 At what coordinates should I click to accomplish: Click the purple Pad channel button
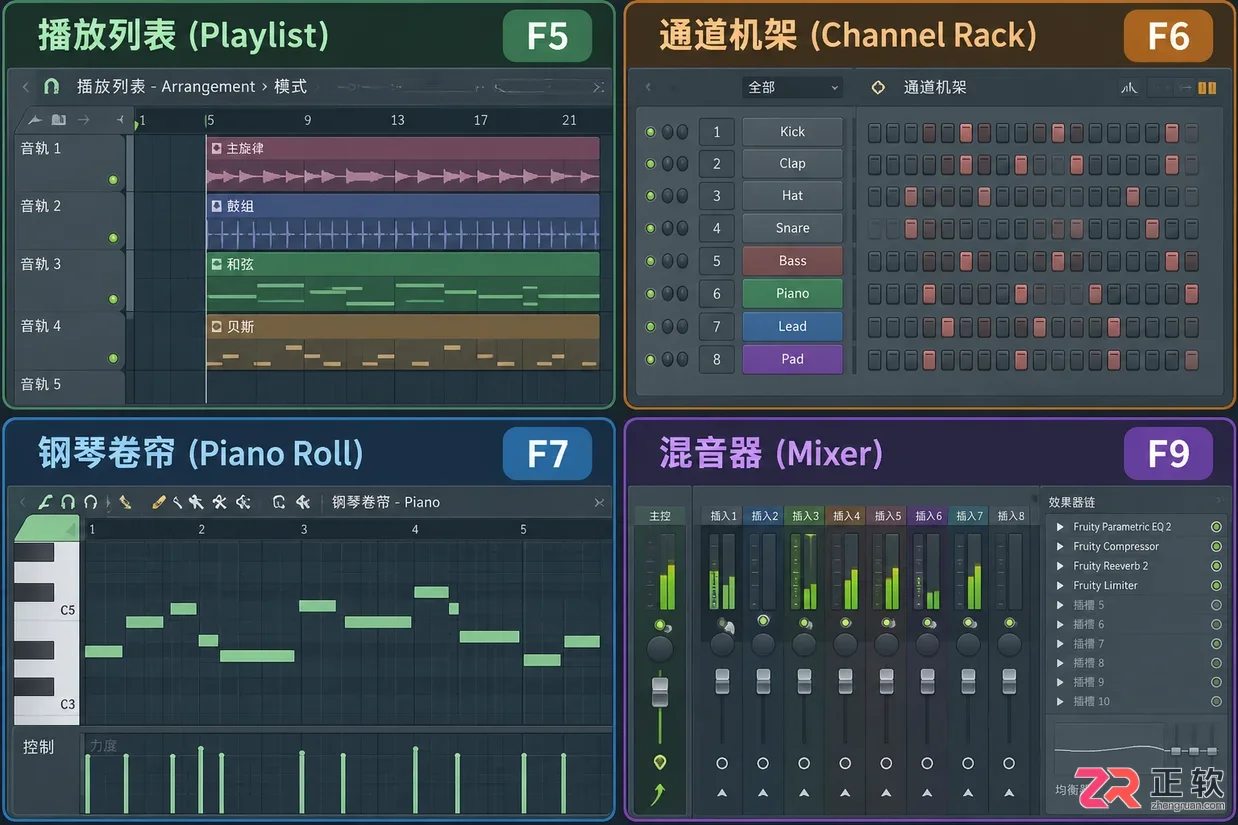tap(792, 359)
